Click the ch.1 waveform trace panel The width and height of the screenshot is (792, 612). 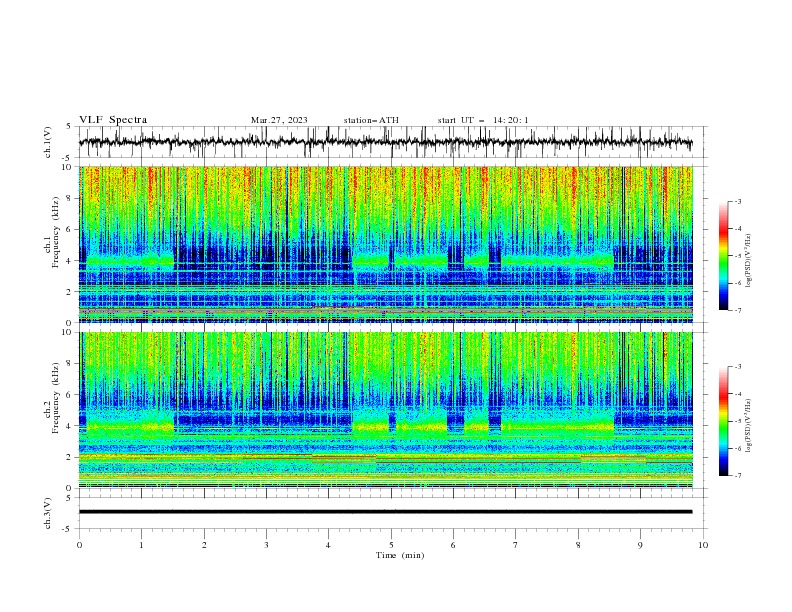pos(393,142)
